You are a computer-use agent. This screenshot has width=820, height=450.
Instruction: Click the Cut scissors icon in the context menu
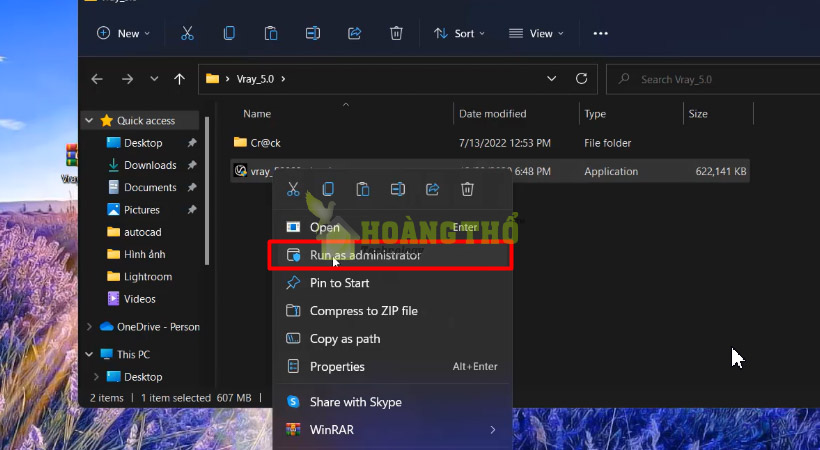pyautogui.click(x=293, y=189)
